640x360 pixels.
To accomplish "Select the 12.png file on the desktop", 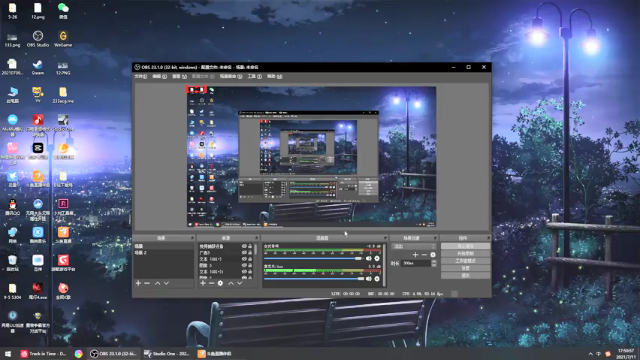I will coord(38,11).
